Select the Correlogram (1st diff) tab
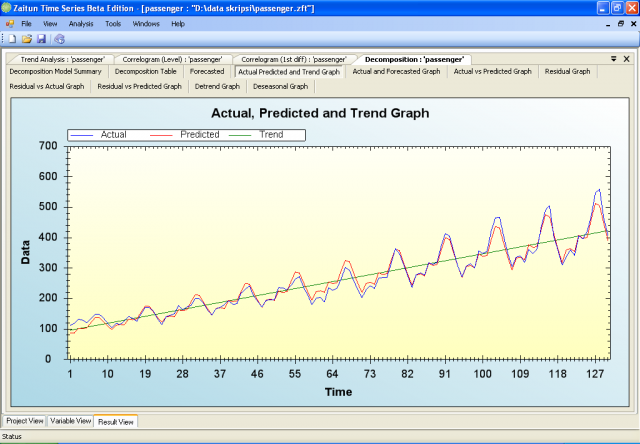The image size is (640, 444). tap(295, 60)
